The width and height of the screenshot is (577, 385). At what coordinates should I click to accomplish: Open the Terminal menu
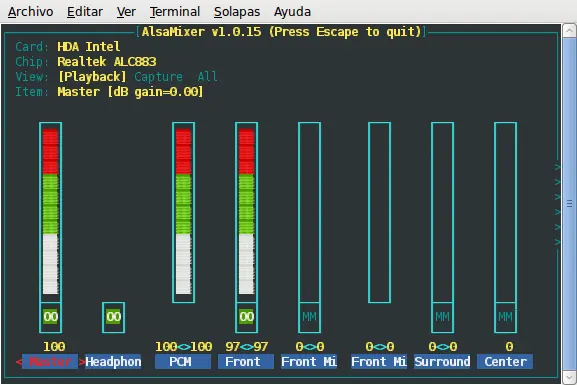(x=175, y=12)
